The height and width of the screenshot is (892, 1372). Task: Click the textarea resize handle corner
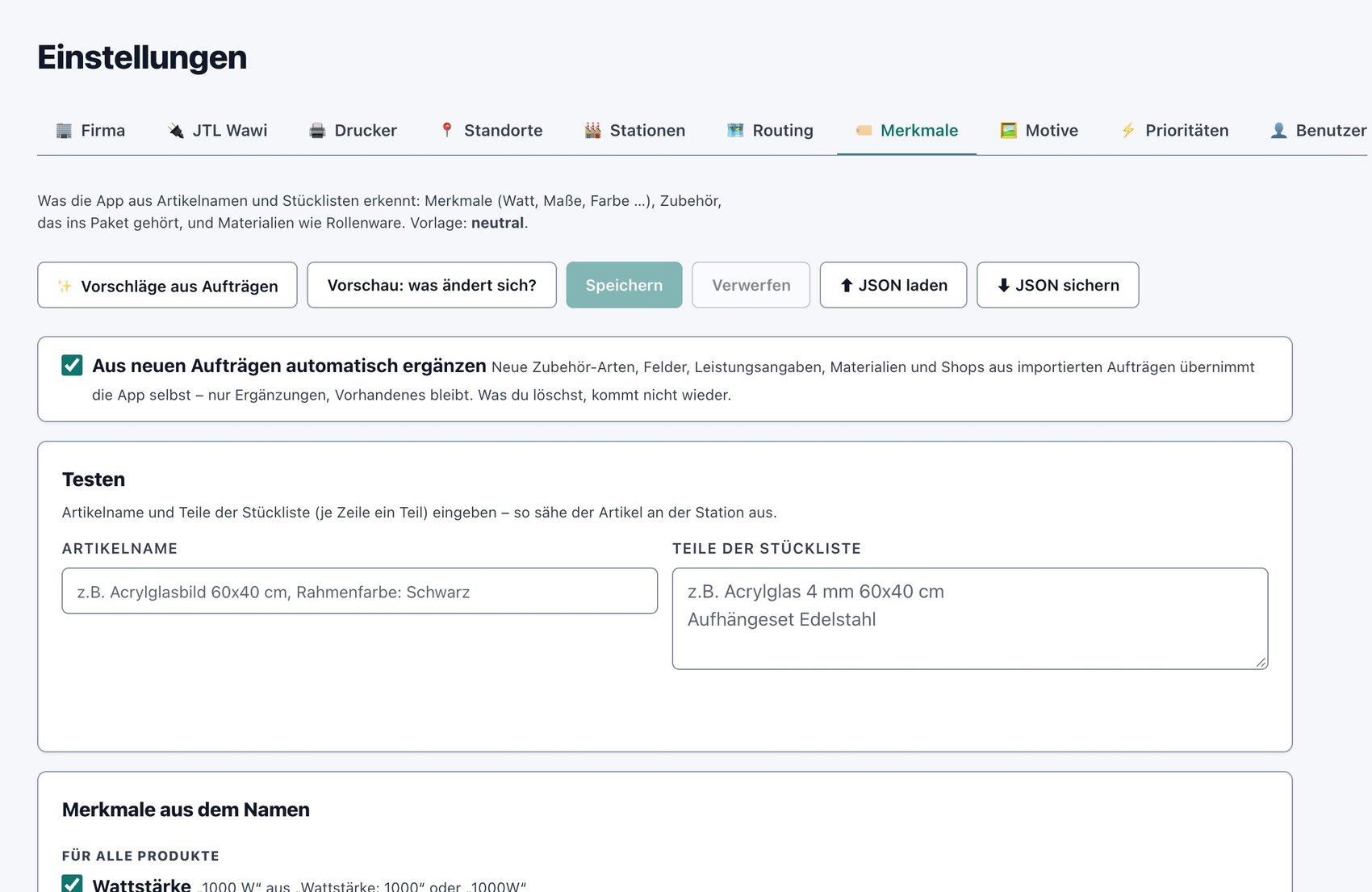(x=1261, y=662)
